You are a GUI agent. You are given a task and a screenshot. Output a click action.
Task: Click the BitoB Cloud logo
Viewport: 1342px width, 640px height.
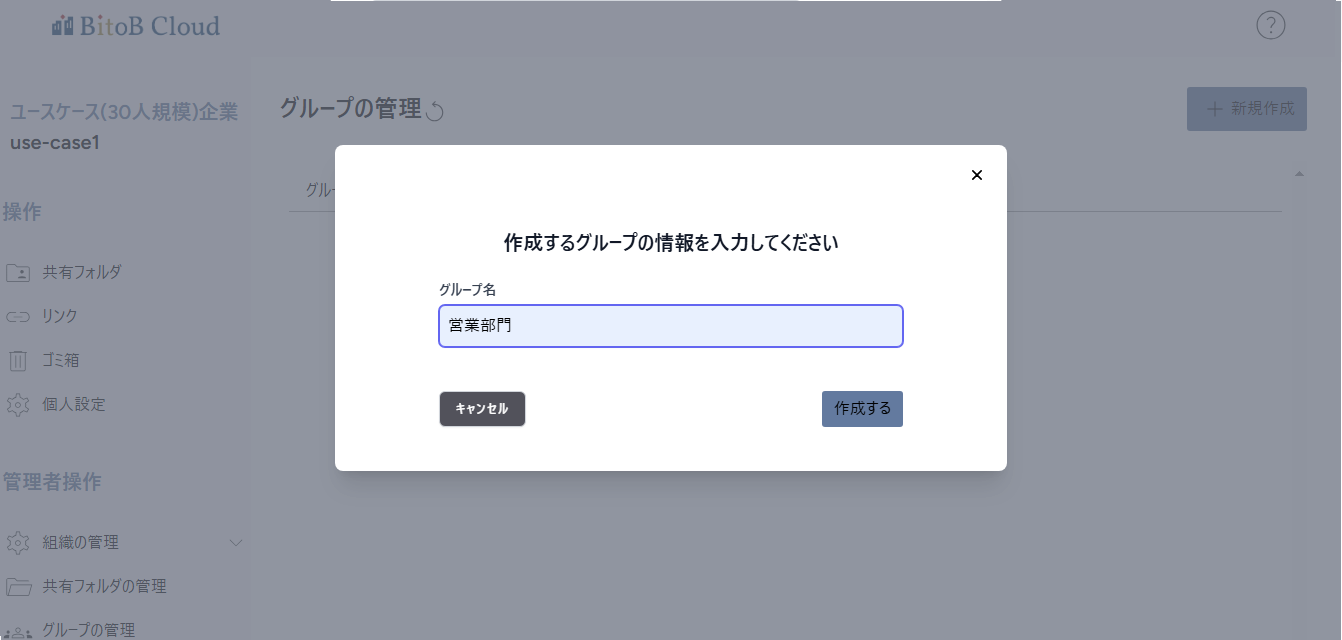pyautogui.click(x=136, y=26)
